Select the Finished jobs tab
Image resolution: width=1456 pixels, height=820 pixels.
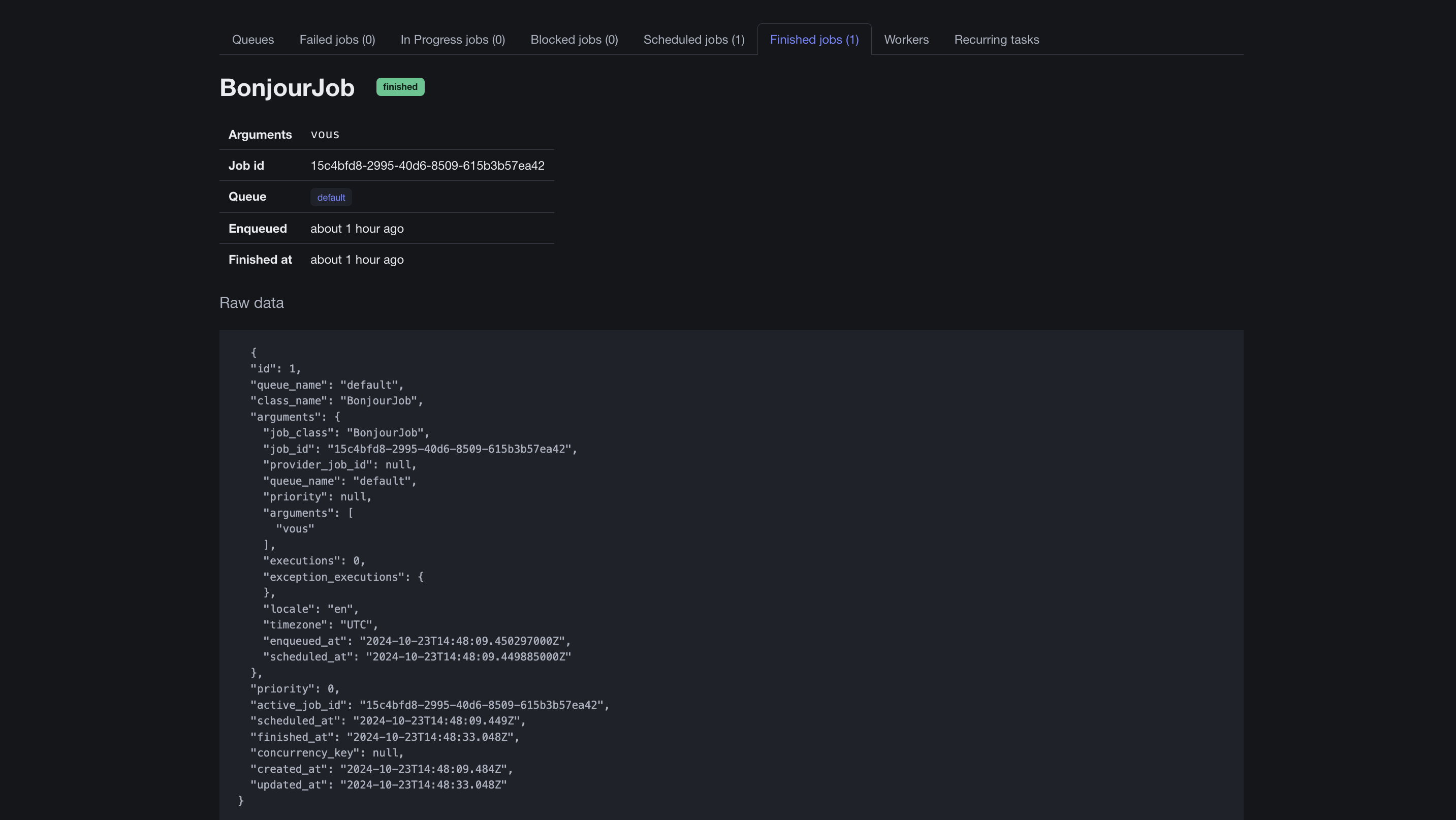[814, 40]
